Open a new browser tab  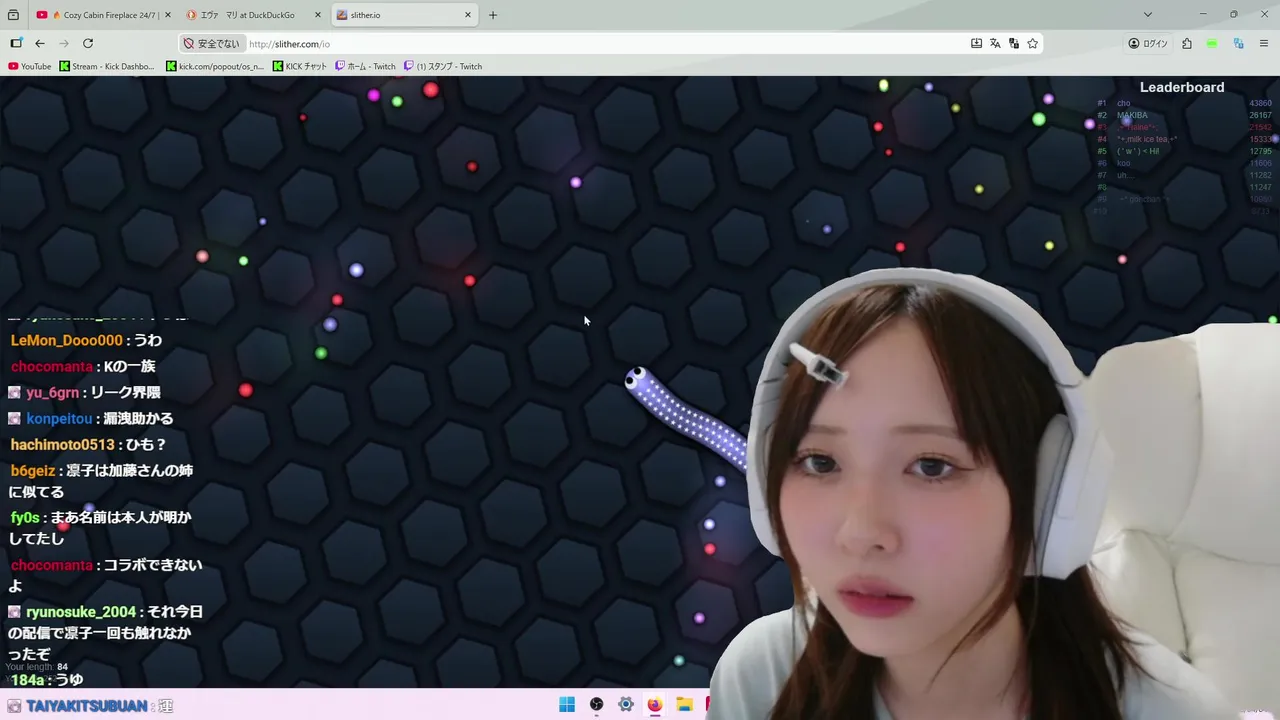coord(493,15)
